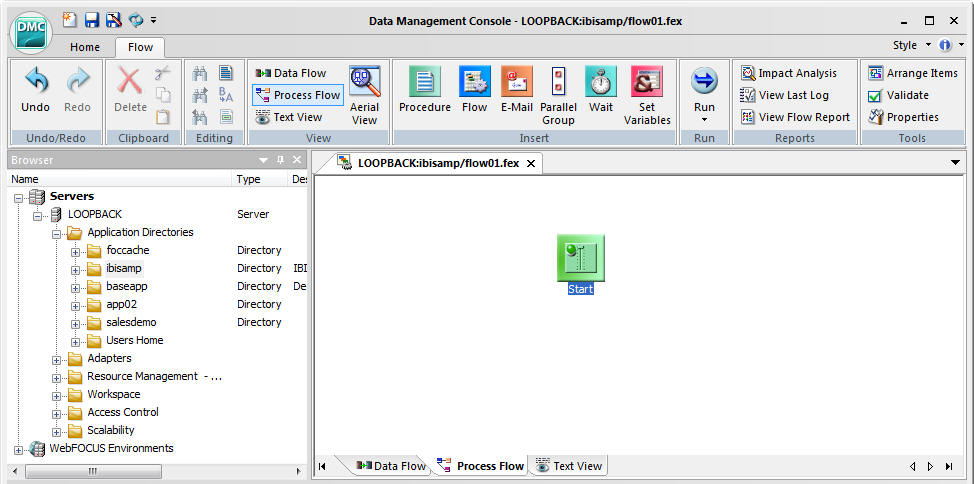The width and height of the screenshot is (974, 484).
Task: Click View Last Log
Action: (x=785, y=95)
